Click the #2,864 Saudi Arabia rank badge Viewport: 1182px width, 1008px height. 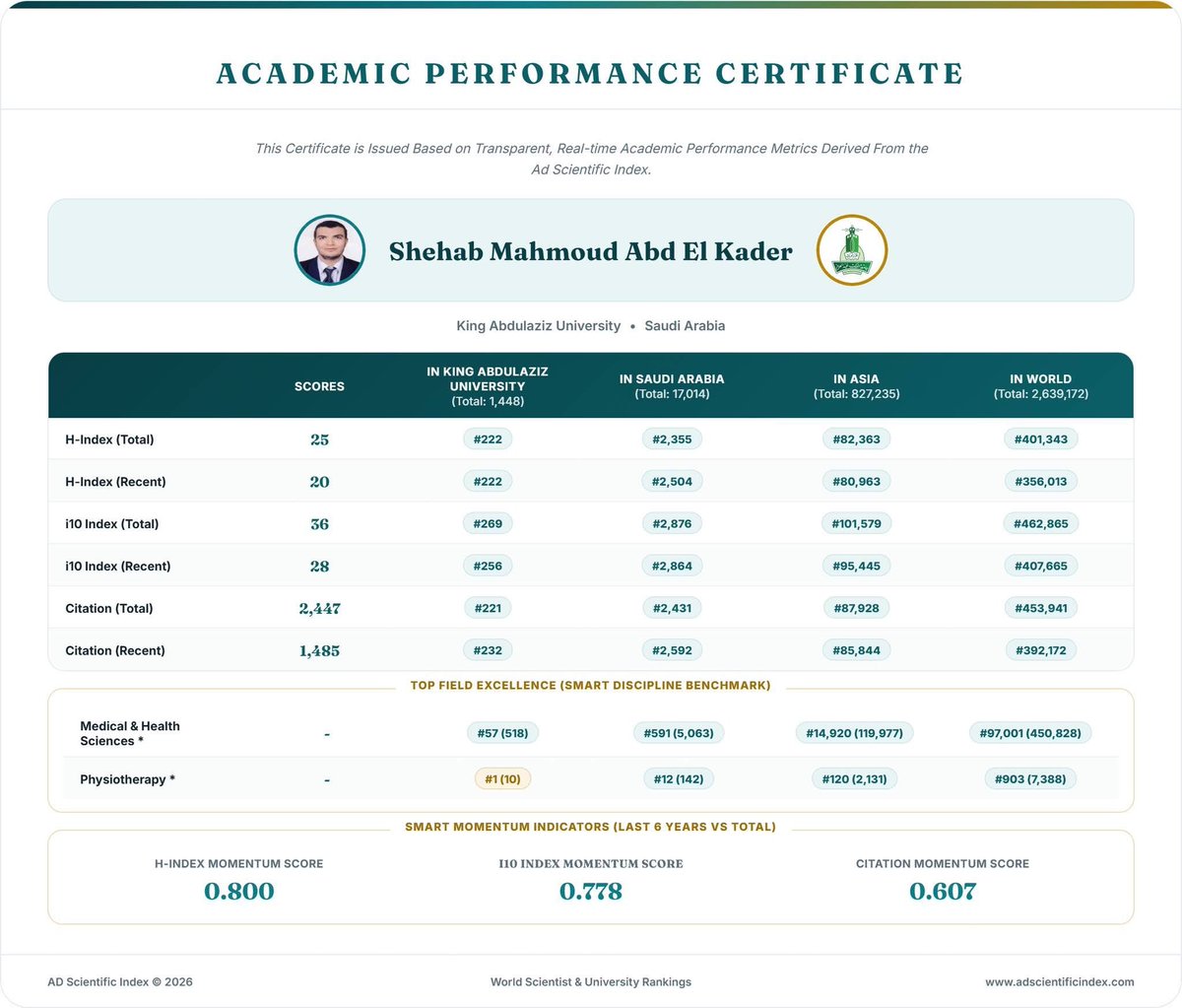[x=672, y=567]
